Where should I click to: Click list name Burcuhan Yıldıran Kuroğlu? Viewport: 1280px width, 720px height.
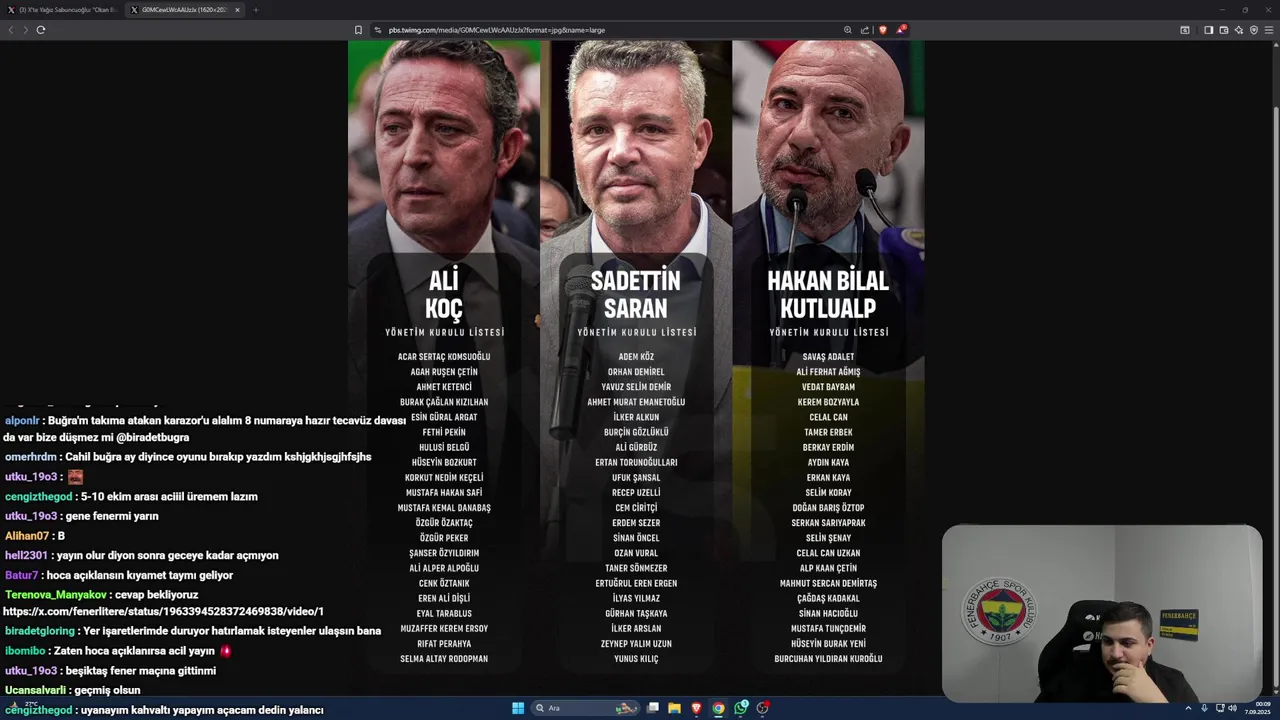tap(828, 659)
